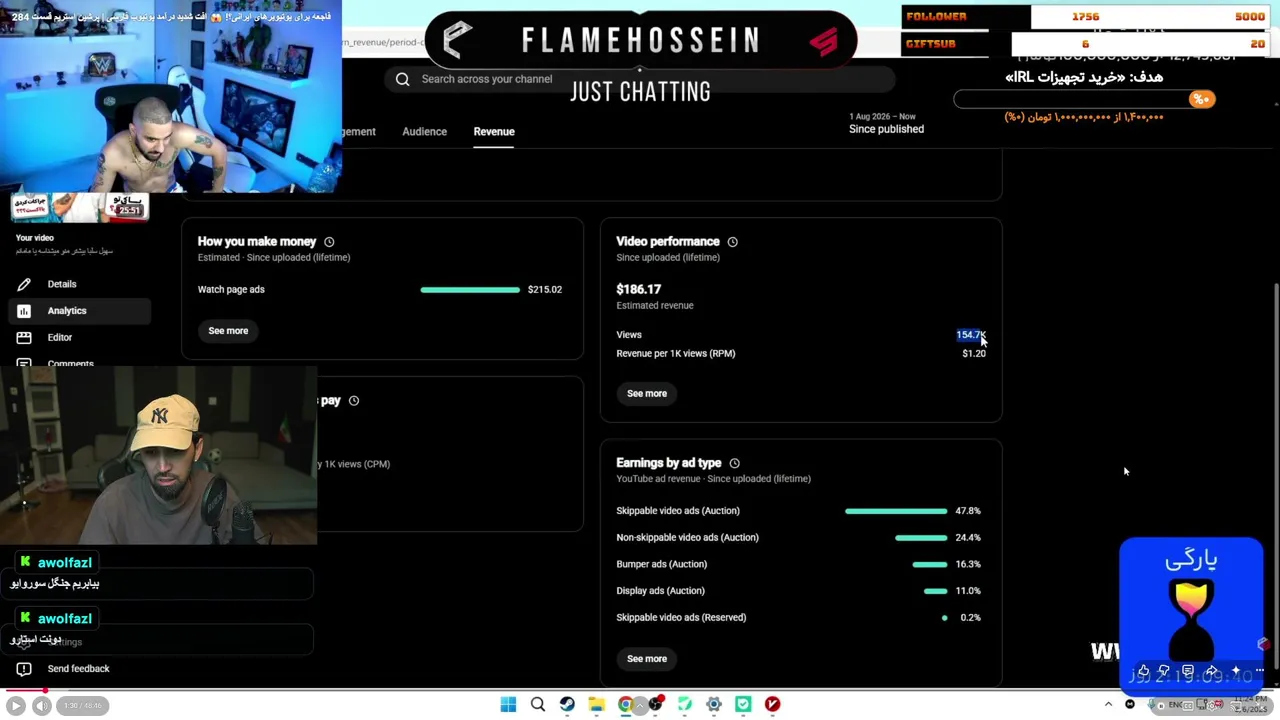Click the 'Your video' sidebar heading

point(35,238)
